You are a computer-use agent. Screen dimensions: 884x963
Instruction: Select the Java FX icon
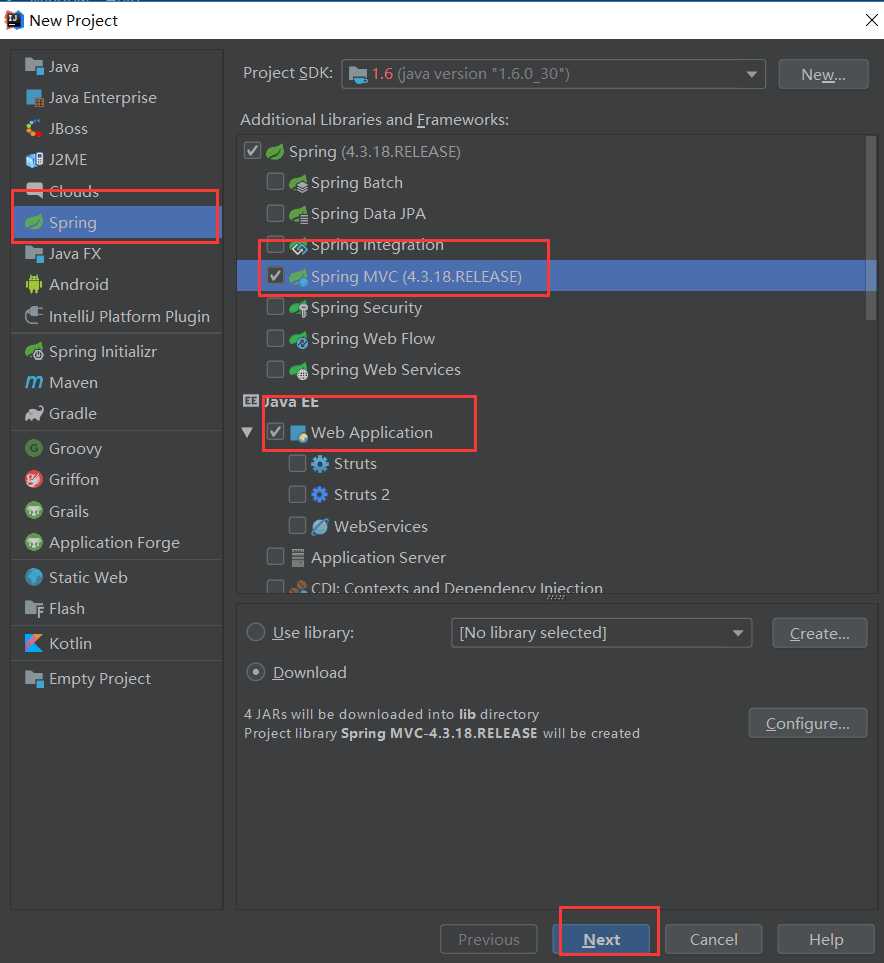[34, 254]
